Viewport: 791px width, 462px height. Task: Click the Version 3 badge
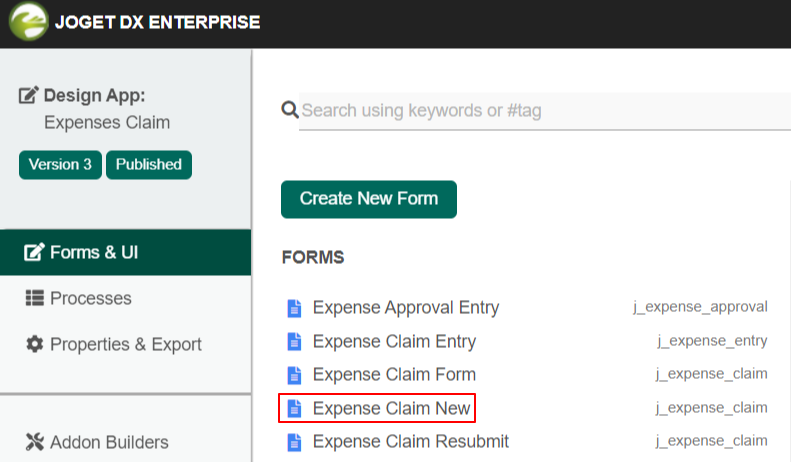pyautogui.click(x=60, y=165)
